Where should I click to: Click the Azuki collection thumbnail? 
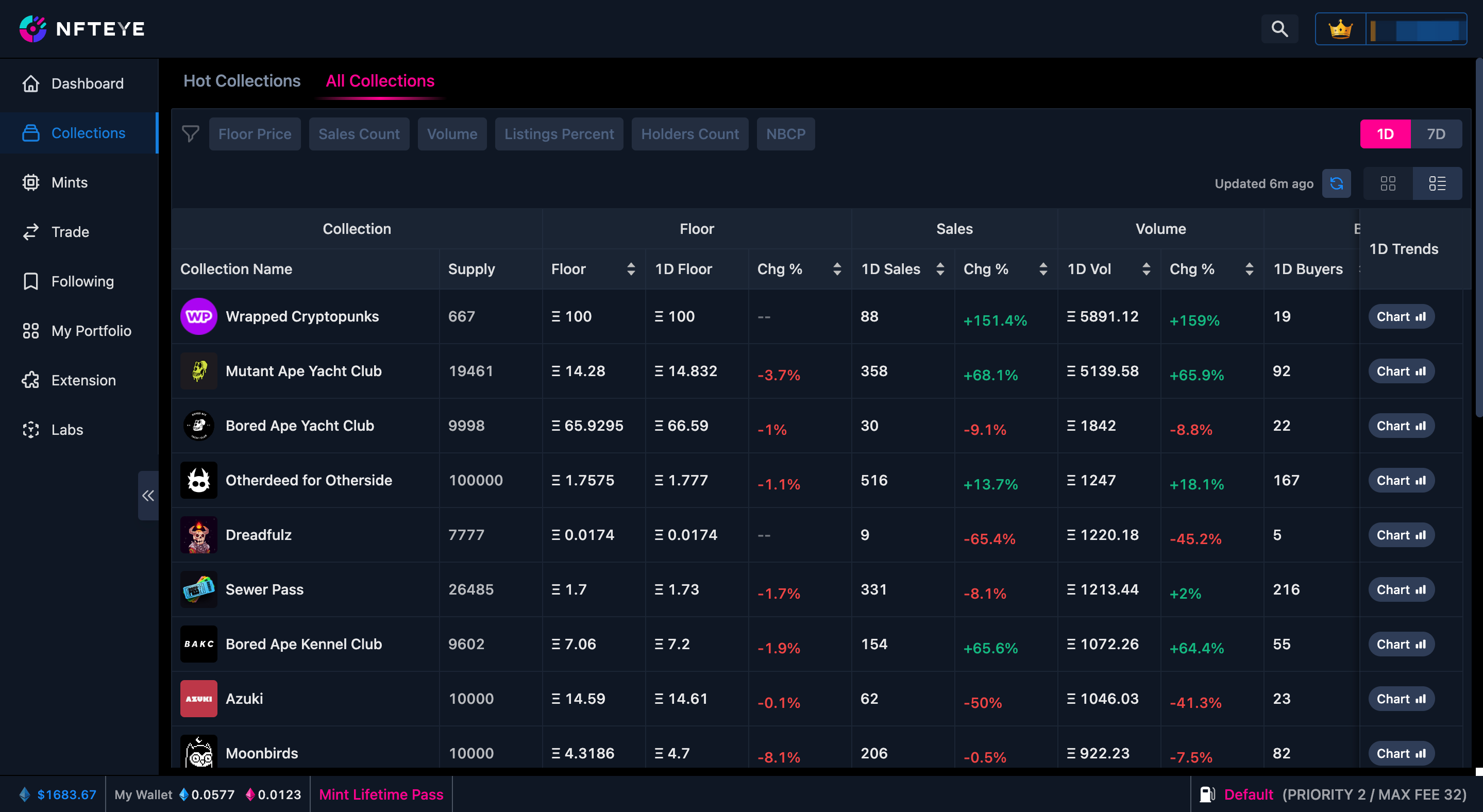click(198, 699)
